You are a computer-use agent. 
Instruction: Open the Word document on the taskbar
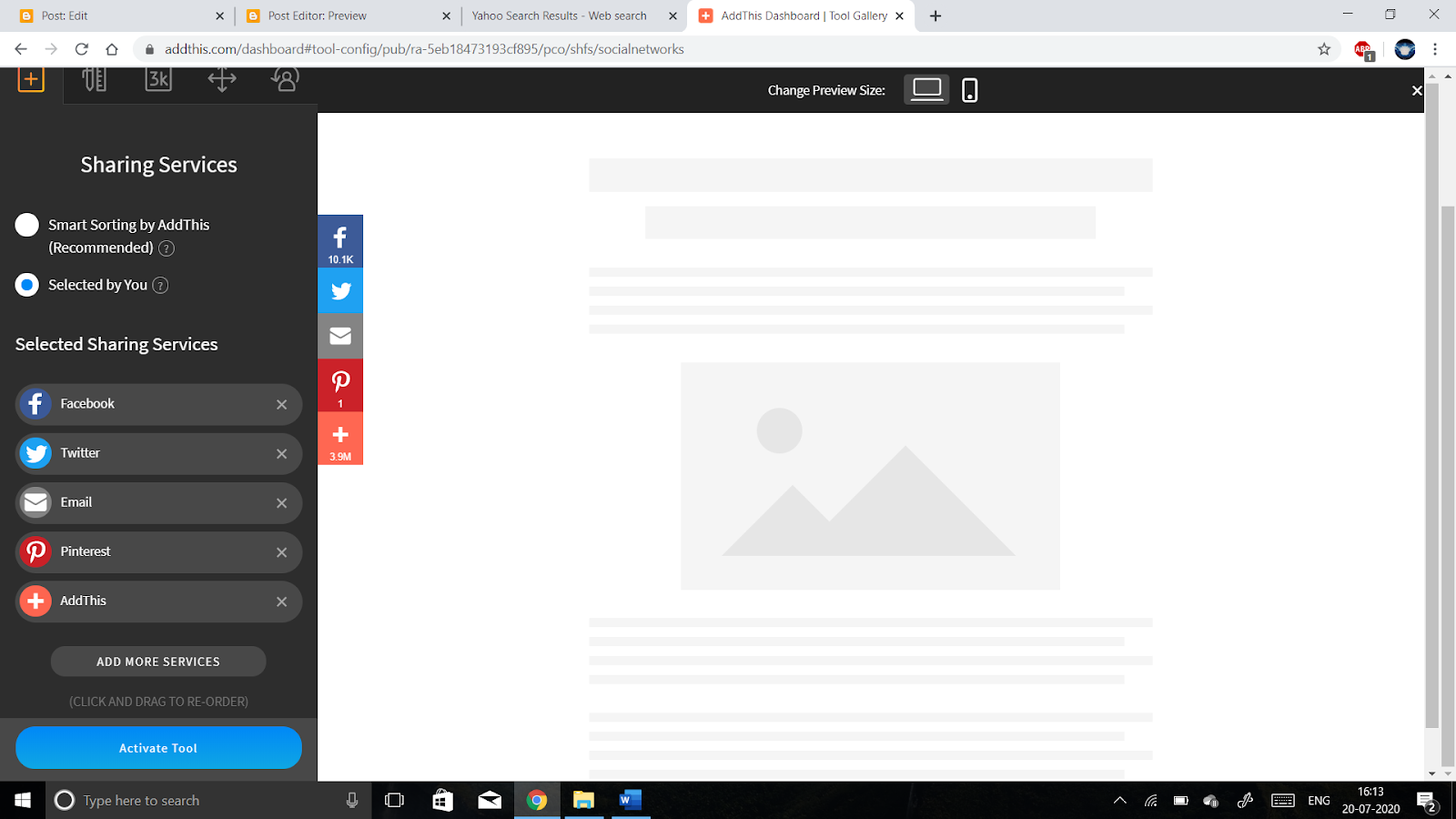pos(630,800)
